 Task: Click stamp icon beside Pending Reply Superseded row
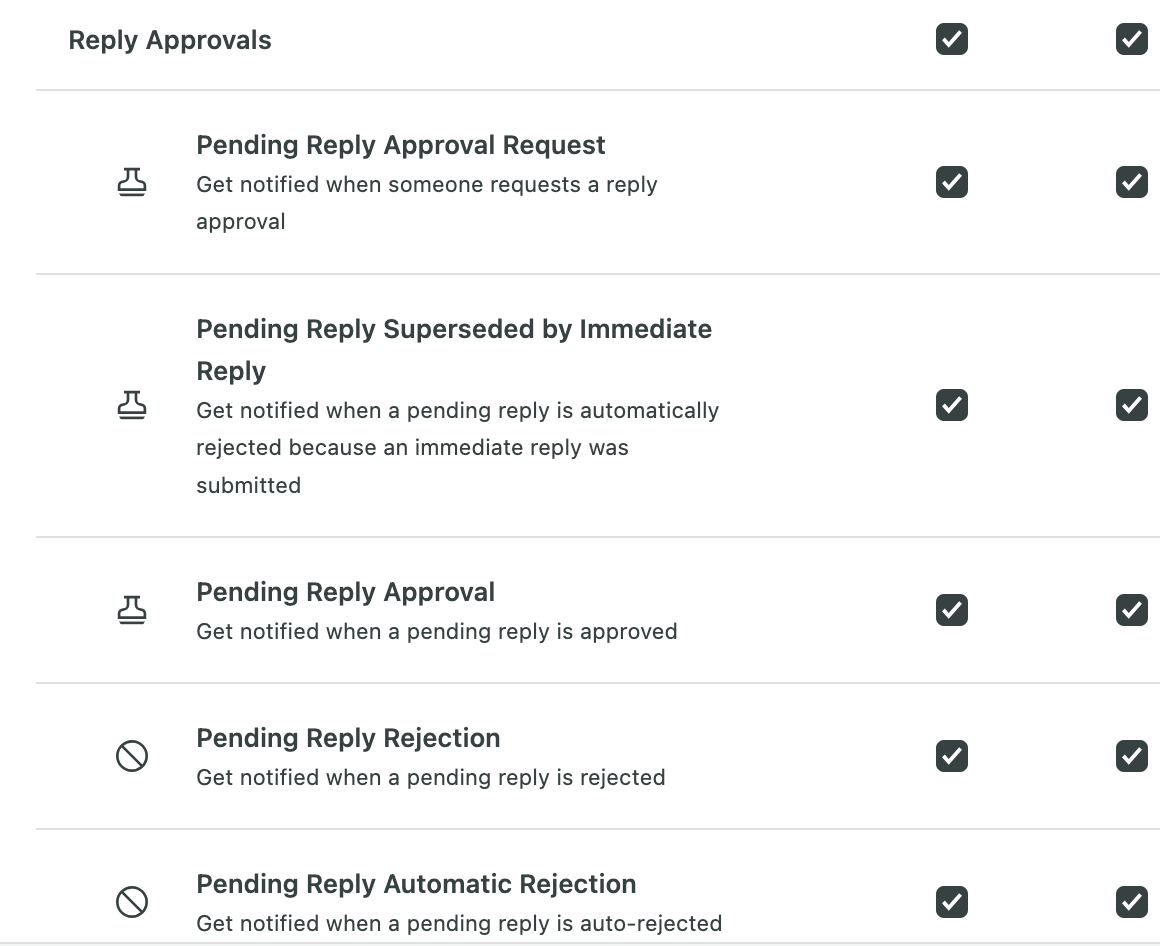132,405
